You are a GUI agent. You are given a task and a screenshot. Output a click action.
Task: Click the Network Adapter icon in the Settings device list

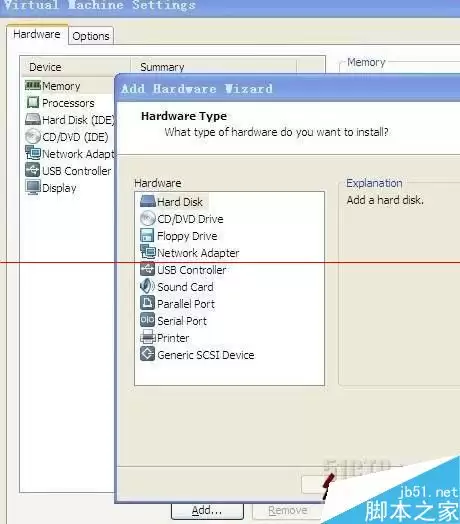[x=33, y=153]
